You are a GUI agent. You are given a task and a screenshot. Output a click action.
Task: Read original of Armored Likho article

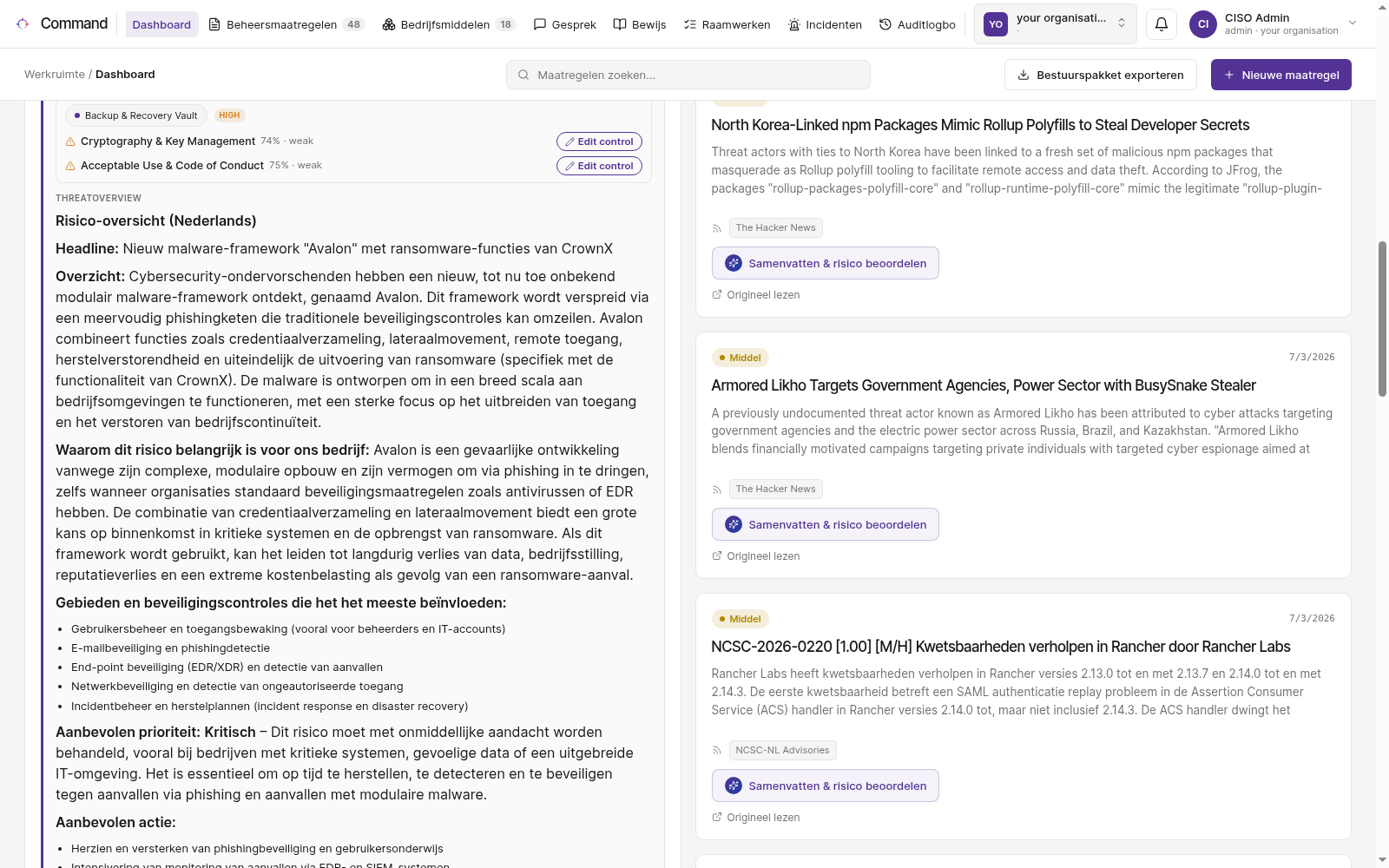pos(756,556)
